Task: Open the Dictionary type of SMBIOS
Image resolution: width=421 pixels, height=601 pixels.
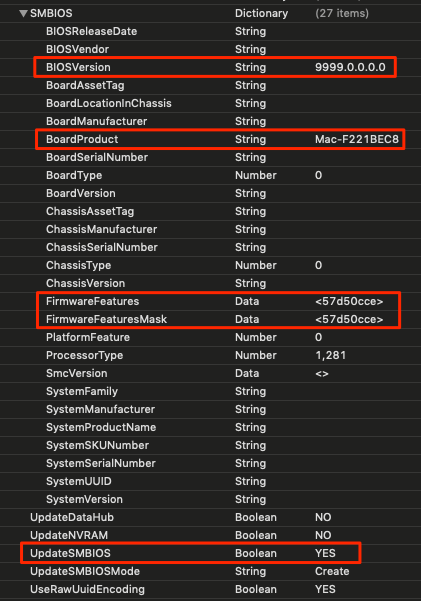Action: pyautogui.click(x=261, y=13)
